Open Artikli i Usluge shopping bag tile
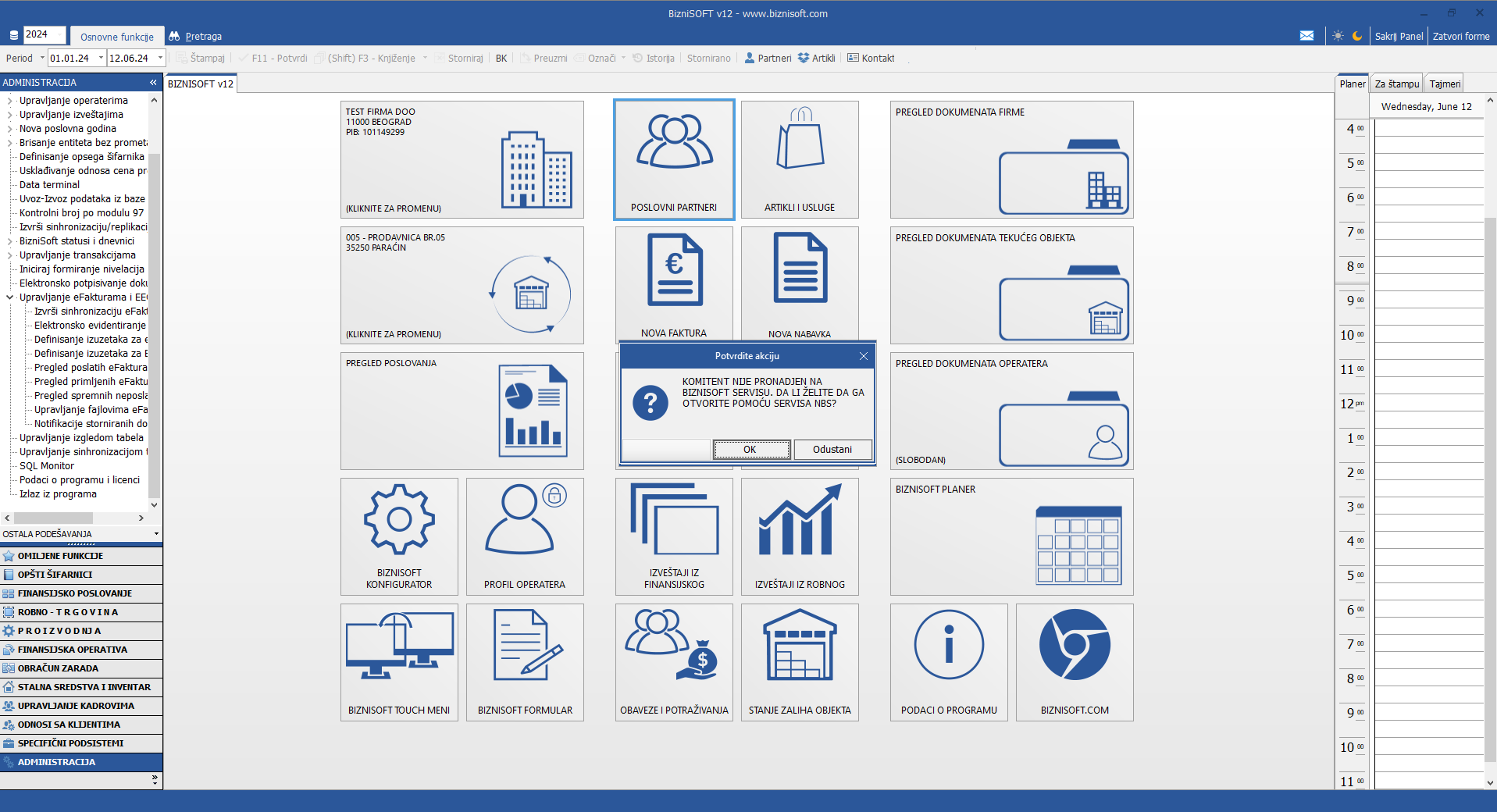Viewport: 1497px width, 812px height. click(799, 159)
